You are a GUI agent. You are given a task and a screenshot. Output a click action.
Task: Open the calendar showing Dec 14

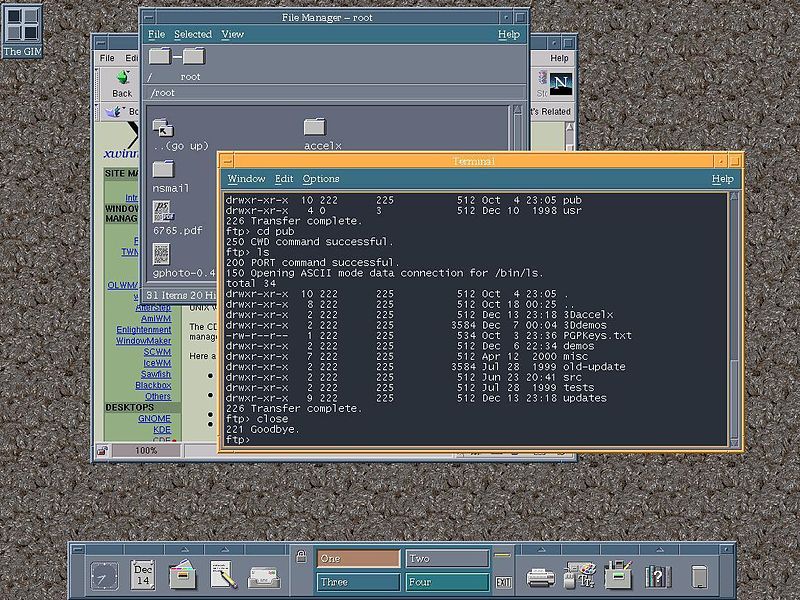click(142, 573)
